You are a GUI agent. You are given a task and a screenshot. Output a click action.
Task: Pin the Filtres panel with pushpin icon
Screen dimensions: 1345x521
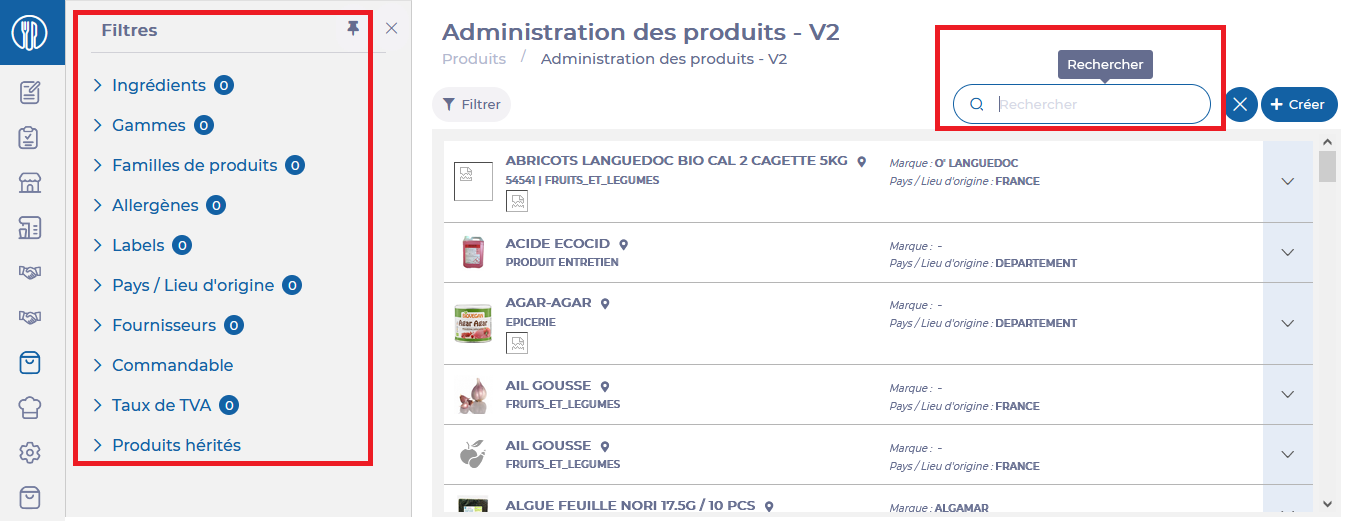[352, 29]
